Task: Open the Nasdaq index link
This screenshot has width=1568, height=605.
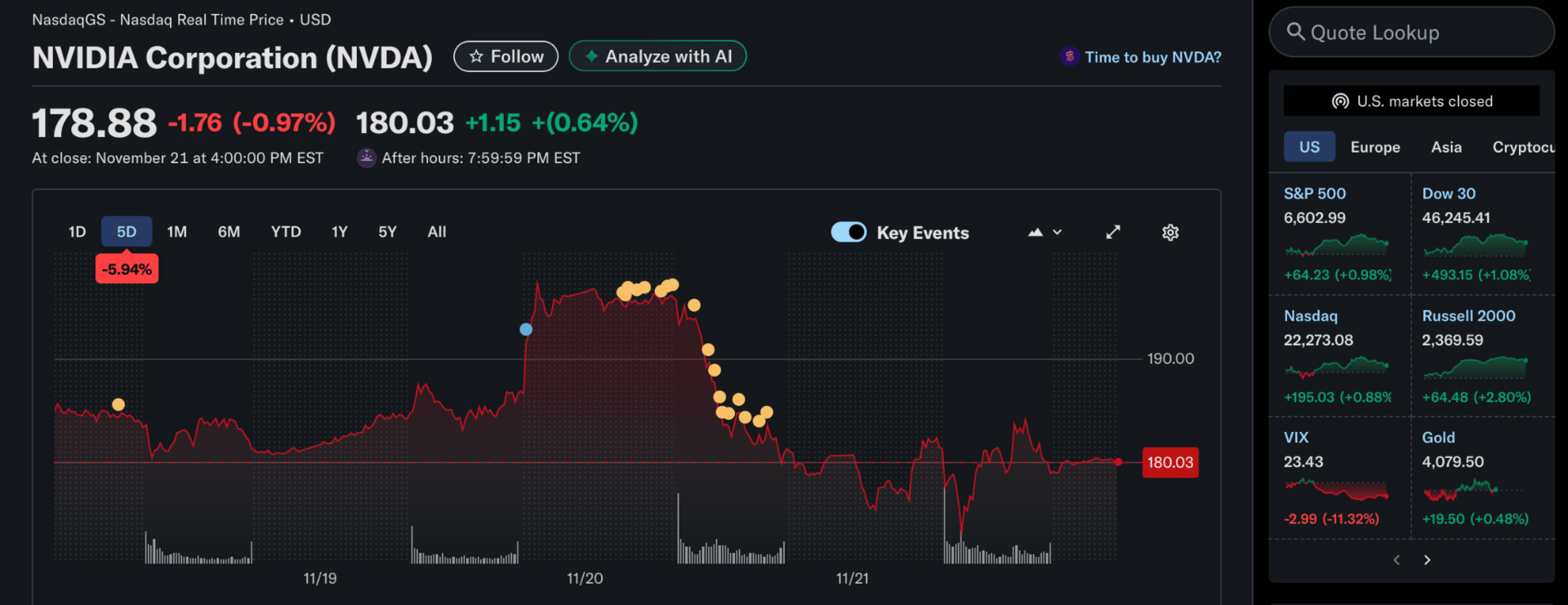Action: (x=1311, y=316)
